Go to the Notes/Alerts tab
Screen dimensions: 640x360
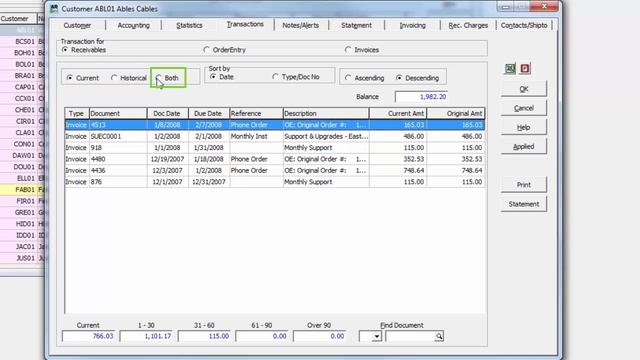click(x=301, y=25)
